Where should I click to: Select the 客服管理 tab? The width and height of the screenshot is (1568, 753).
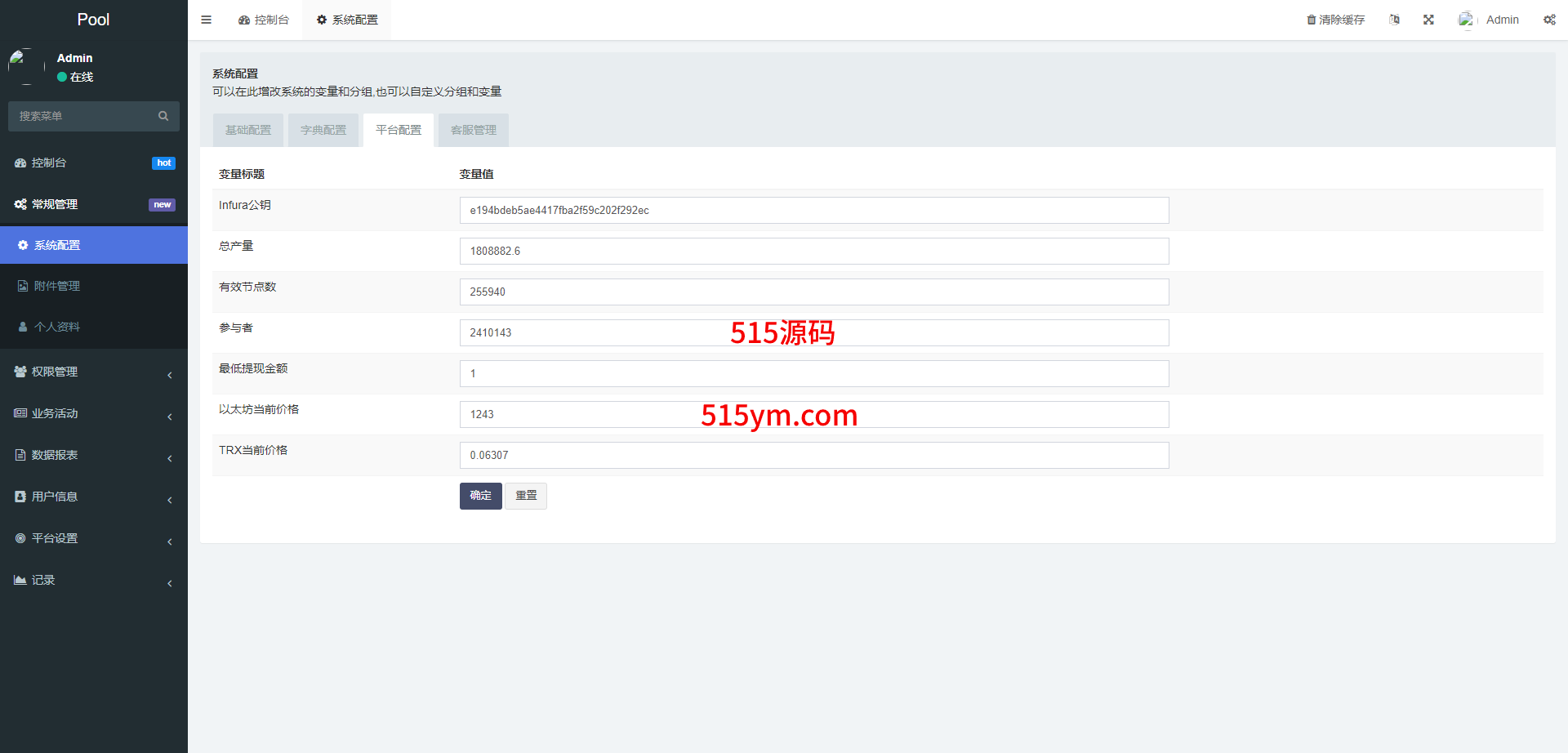click(474, 130)
